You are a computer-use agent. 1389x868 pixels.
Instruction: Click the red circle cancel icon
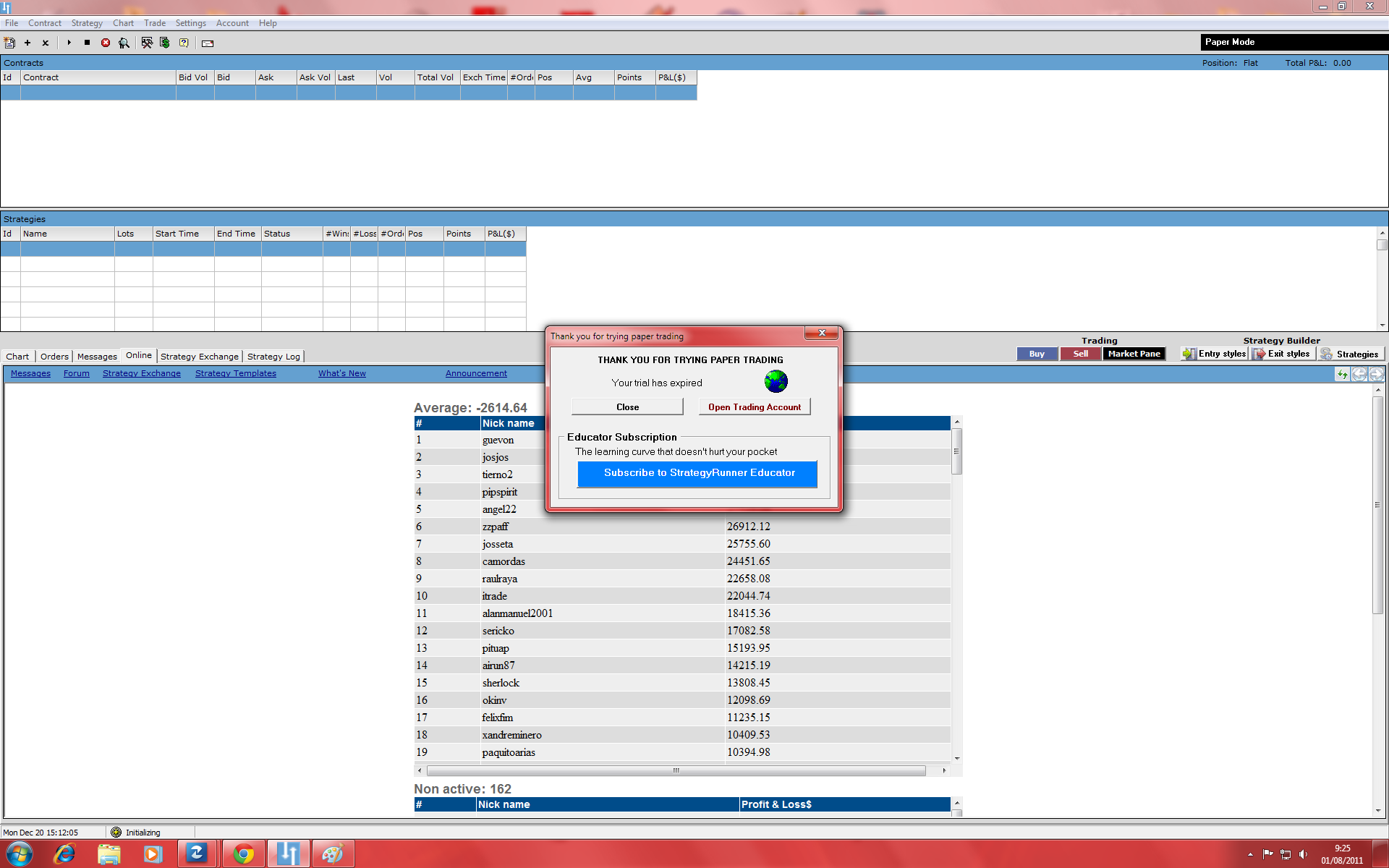[106, 43]
